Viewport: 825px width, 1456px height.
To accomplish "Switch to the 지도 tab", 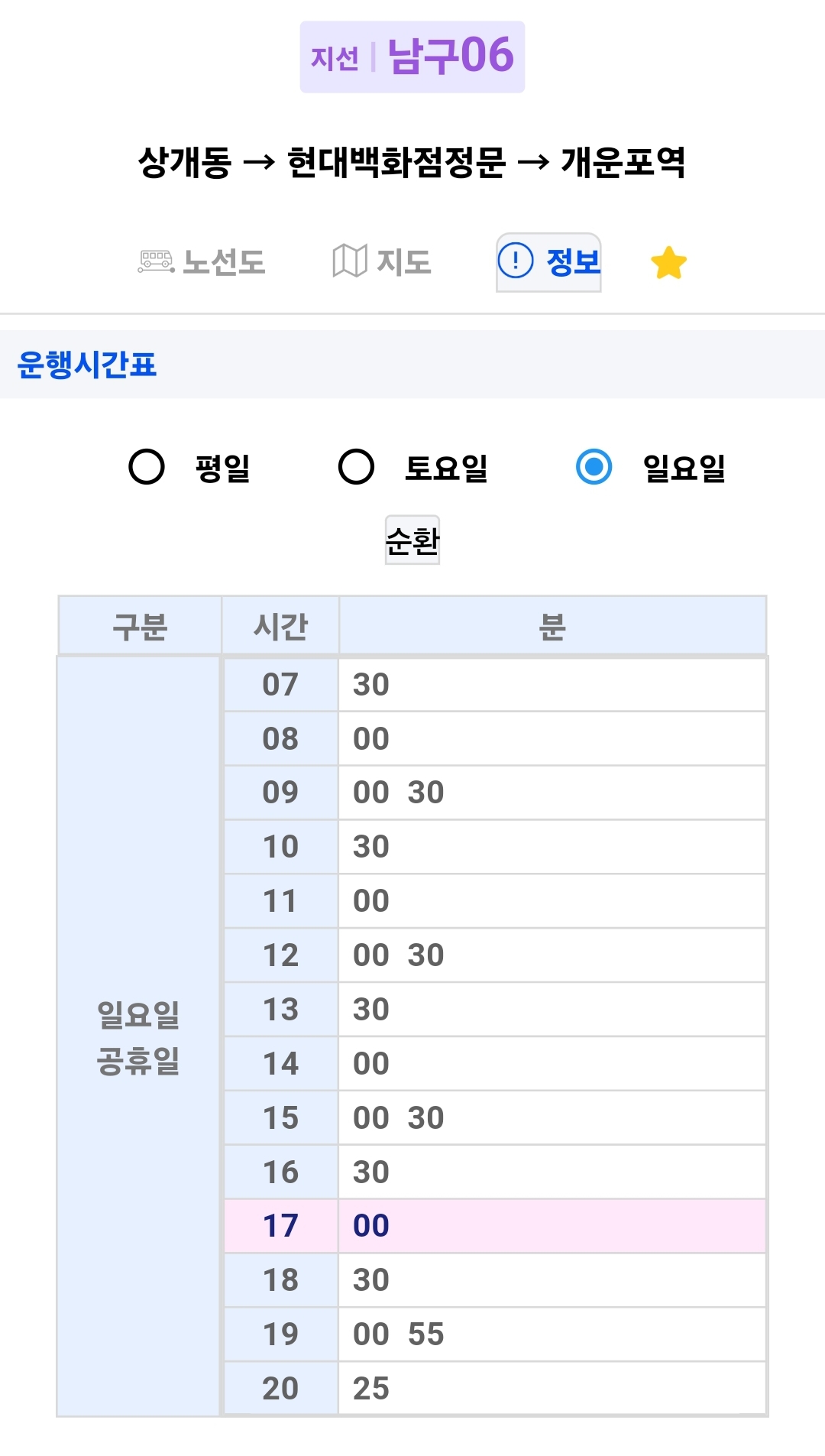I will click(x=382, y=262).
